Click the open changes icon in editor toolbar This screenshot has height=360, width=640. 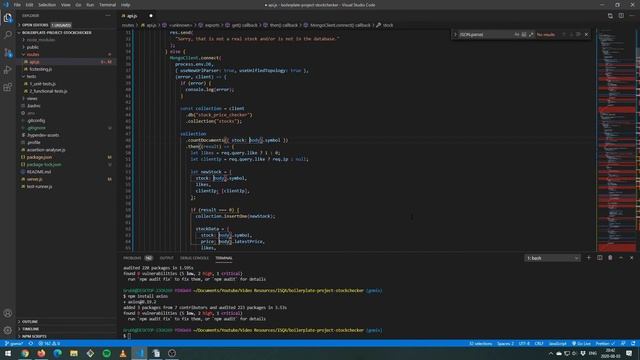[610, 16]
